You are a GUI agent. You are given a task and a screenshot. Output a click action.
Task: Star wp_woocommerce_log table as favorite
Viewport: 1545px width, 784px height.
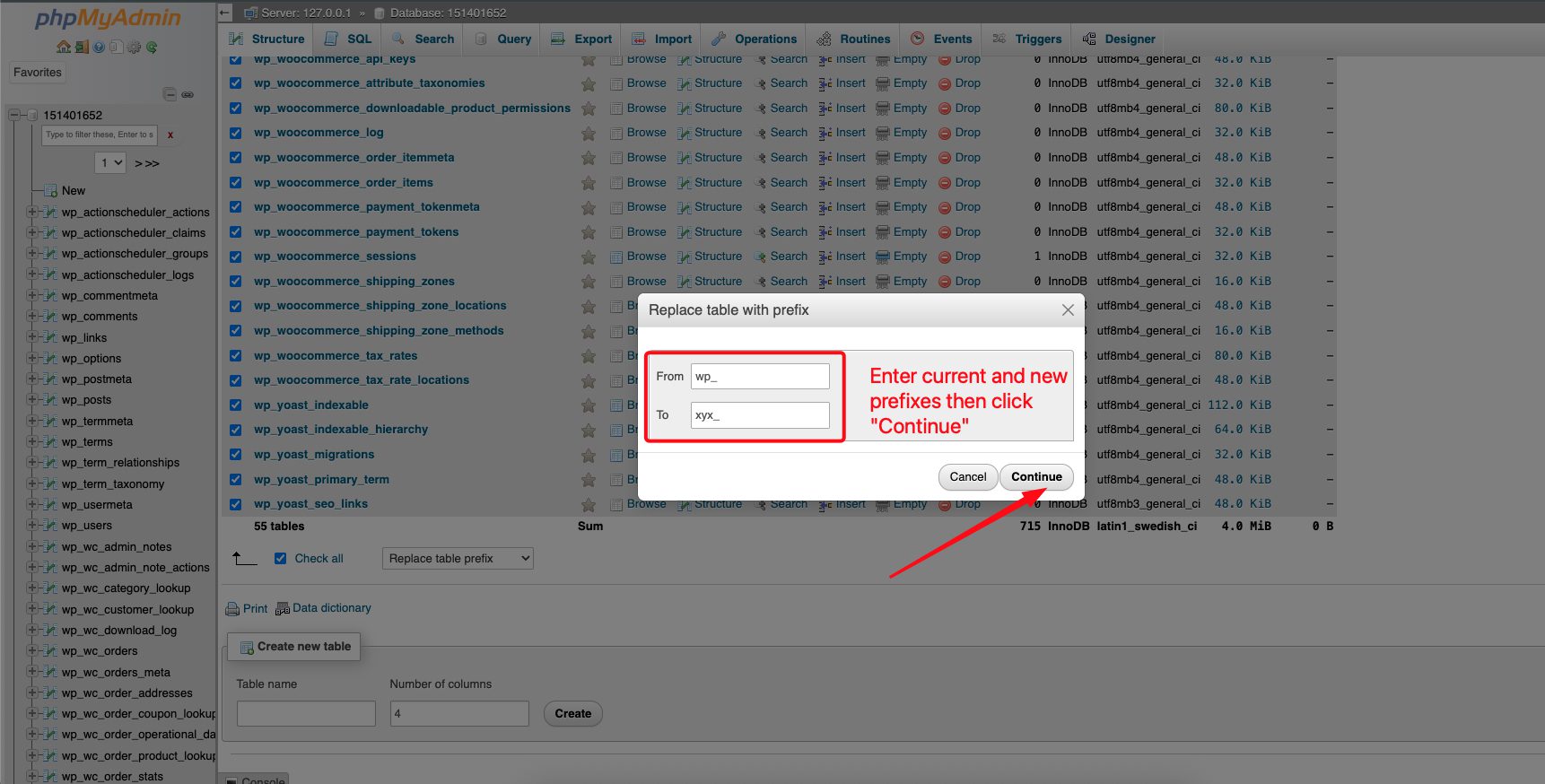589,133
